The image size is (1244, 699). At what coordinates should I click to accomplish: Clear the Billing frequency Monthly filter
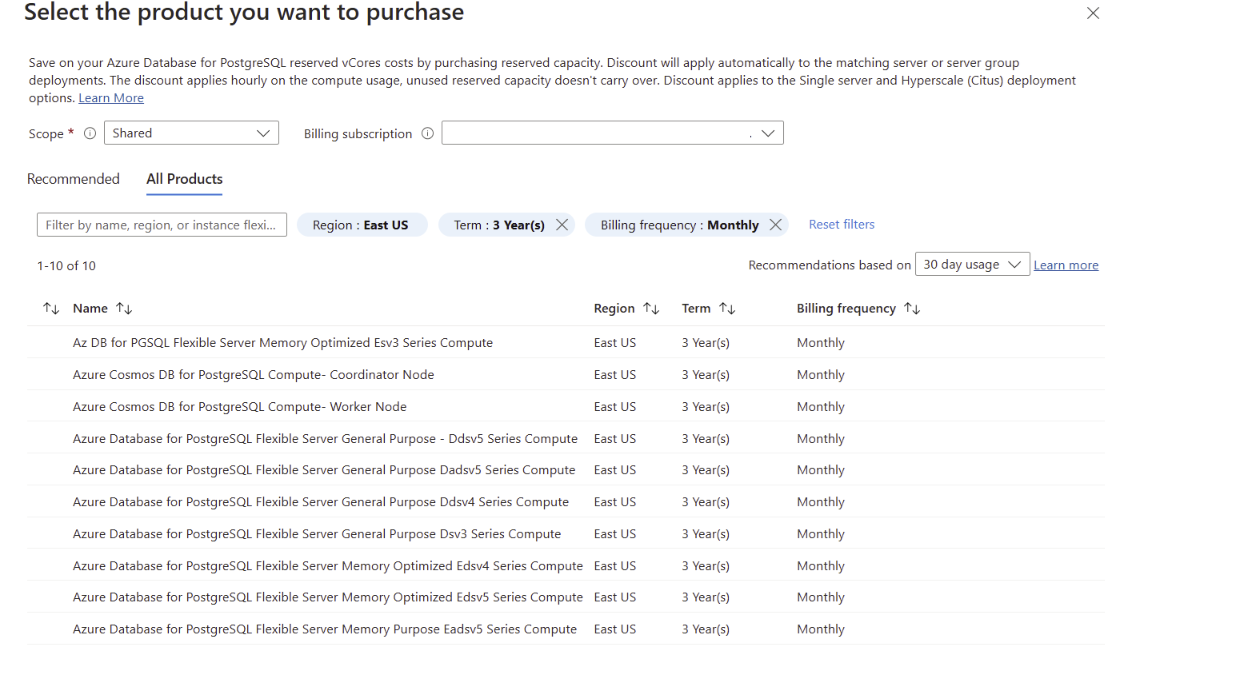(x=775, y=224)
